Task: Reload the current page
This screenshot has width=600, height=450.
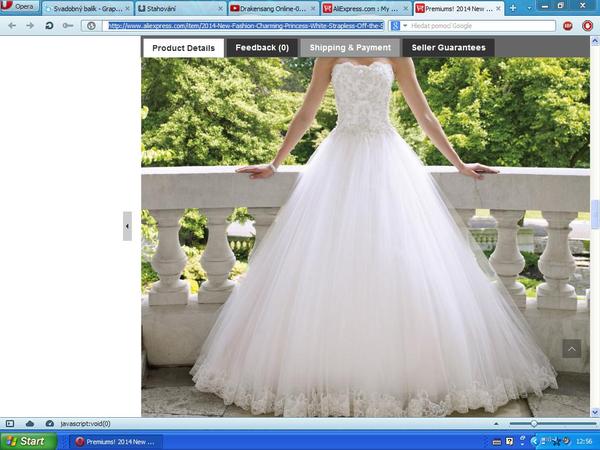Action: point(49,25)
